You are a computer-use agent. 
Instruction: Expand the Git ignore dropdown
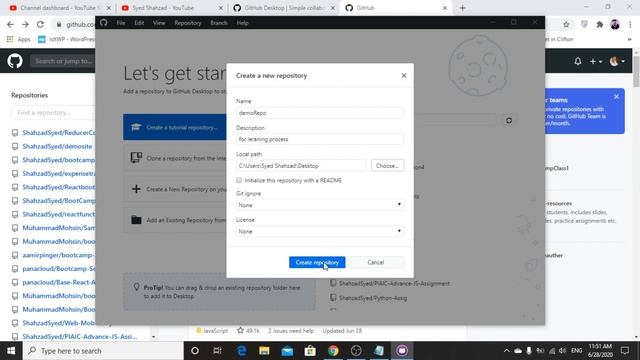[320, 204]
